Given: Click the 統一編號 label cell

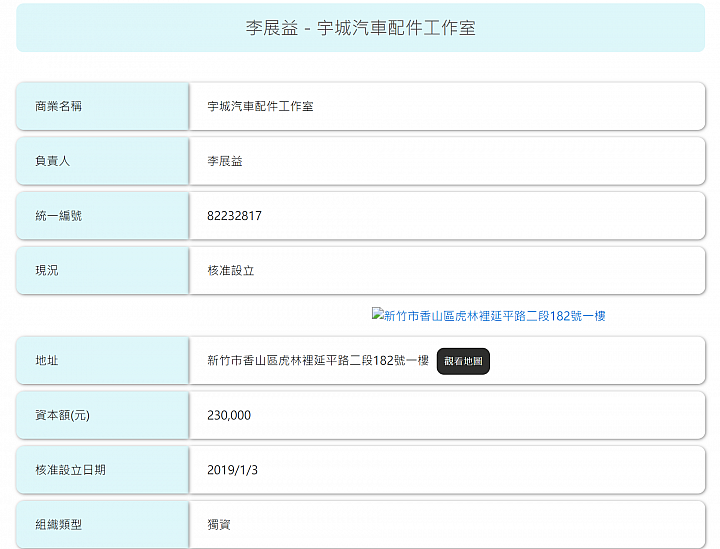Looking at the screenshot, I should coord(102,216).
